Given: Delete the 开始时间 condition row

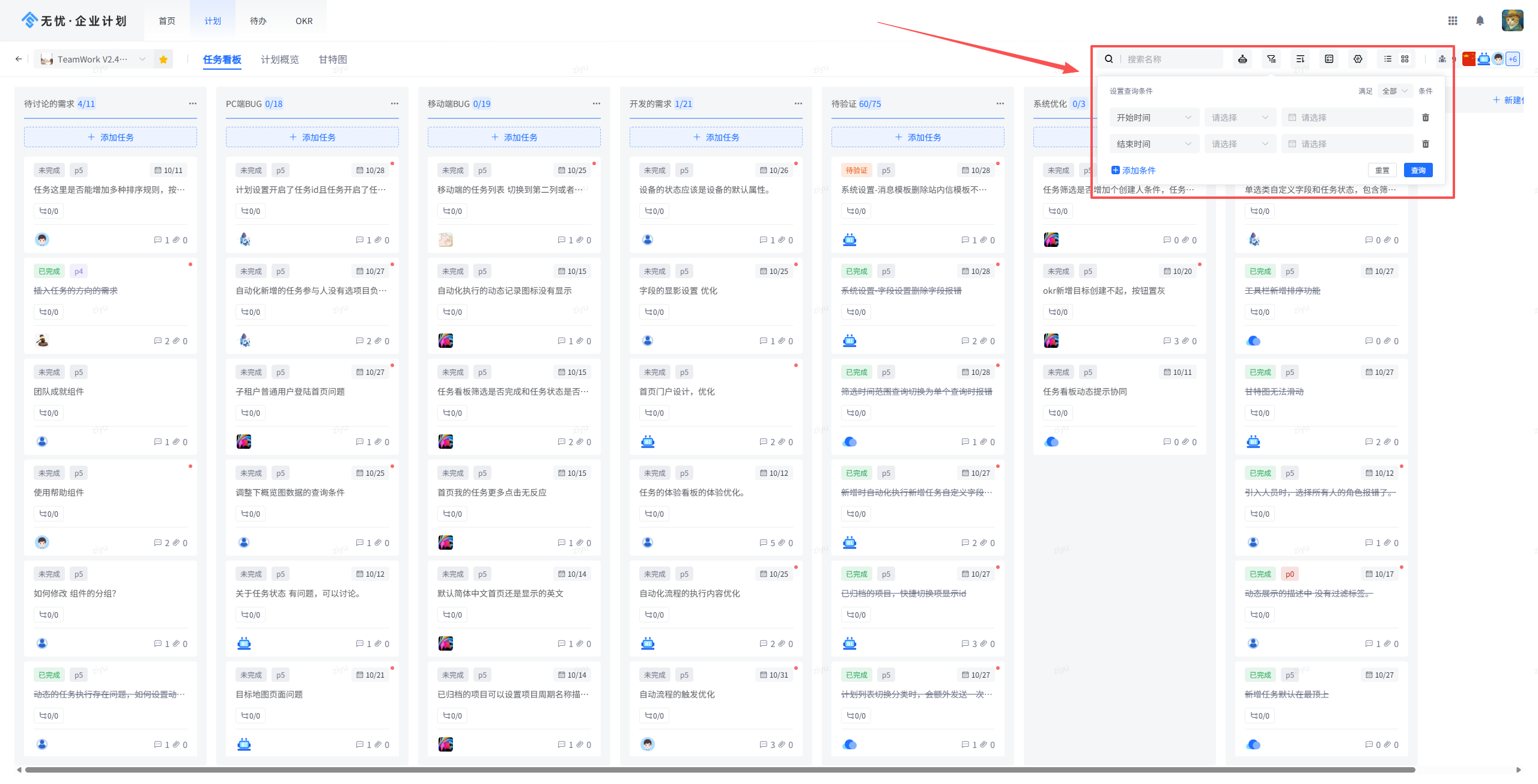Looking at the screenshot, I should pos(1426,118).
